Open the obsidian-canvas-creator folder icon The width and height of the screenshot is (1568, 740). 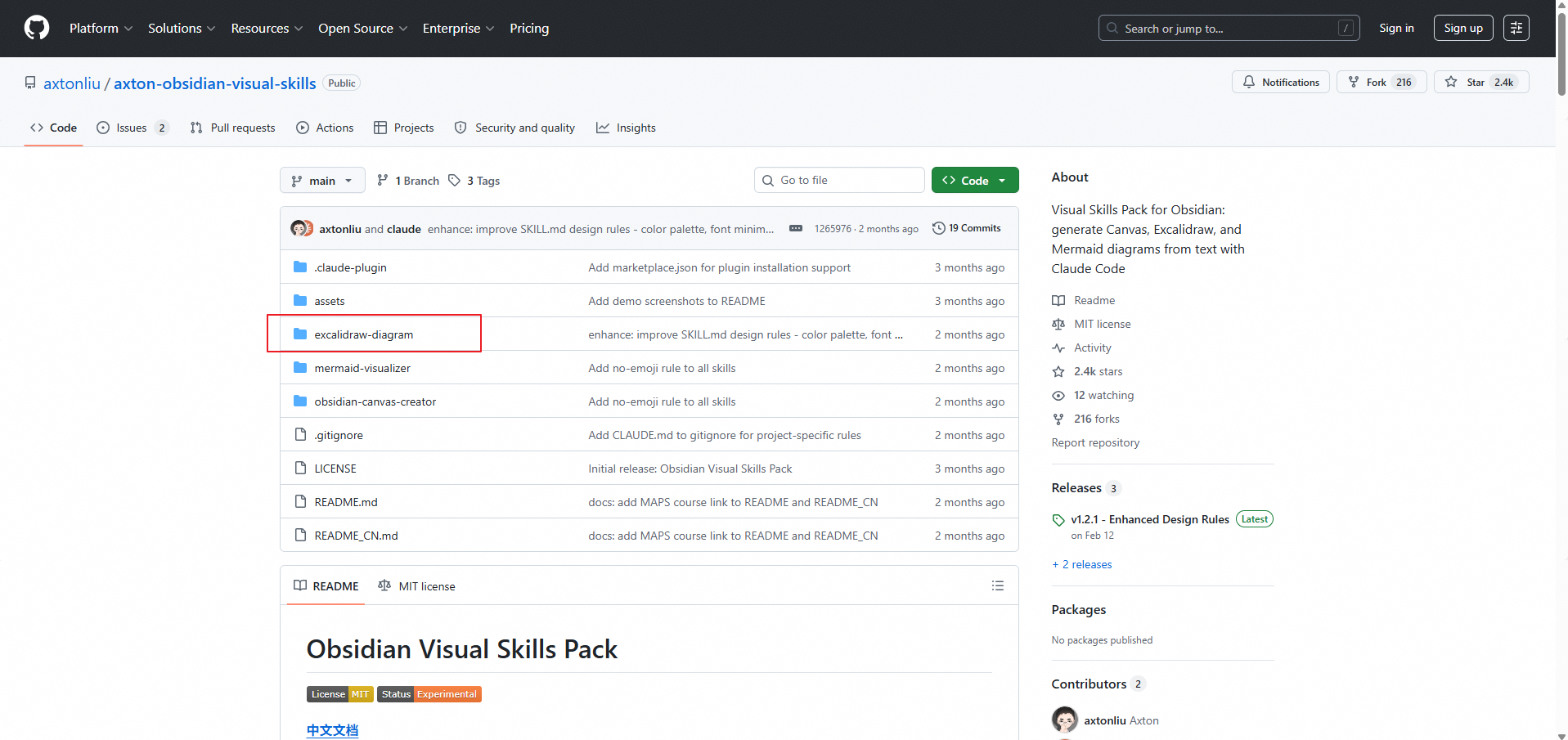coord(300,401)
